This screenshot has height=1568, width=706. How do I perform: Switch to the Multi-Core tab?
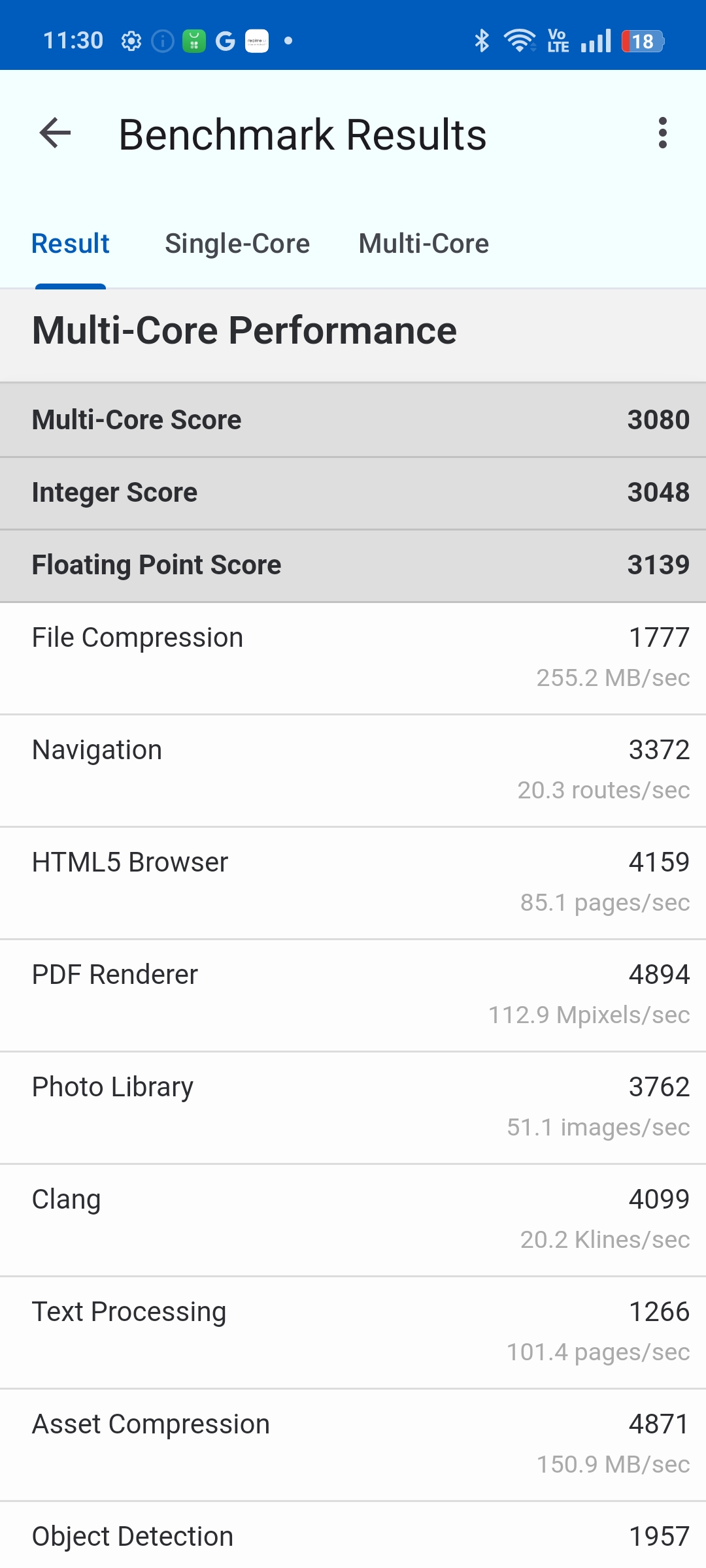click(x=424, y=244)
